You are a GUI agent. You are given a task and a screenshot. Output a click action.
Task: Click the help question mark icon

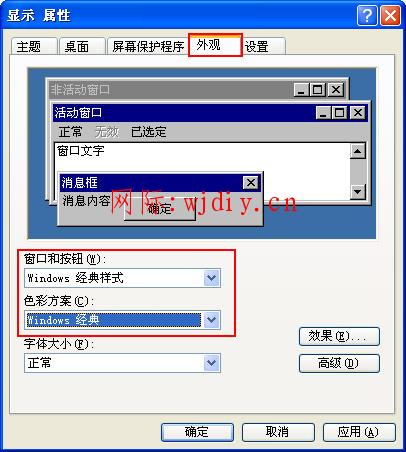coord(367,15)
